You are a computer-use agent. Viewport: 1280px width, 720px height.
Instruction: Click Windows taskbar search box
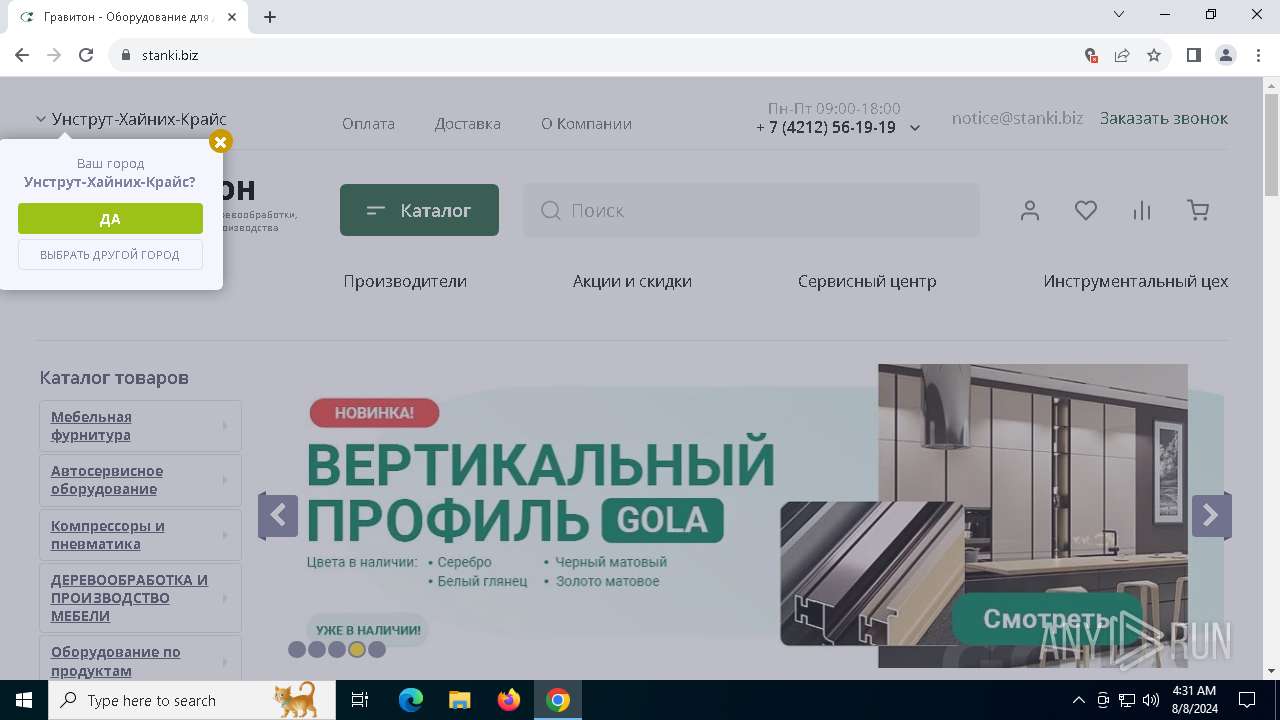[192, 700]
